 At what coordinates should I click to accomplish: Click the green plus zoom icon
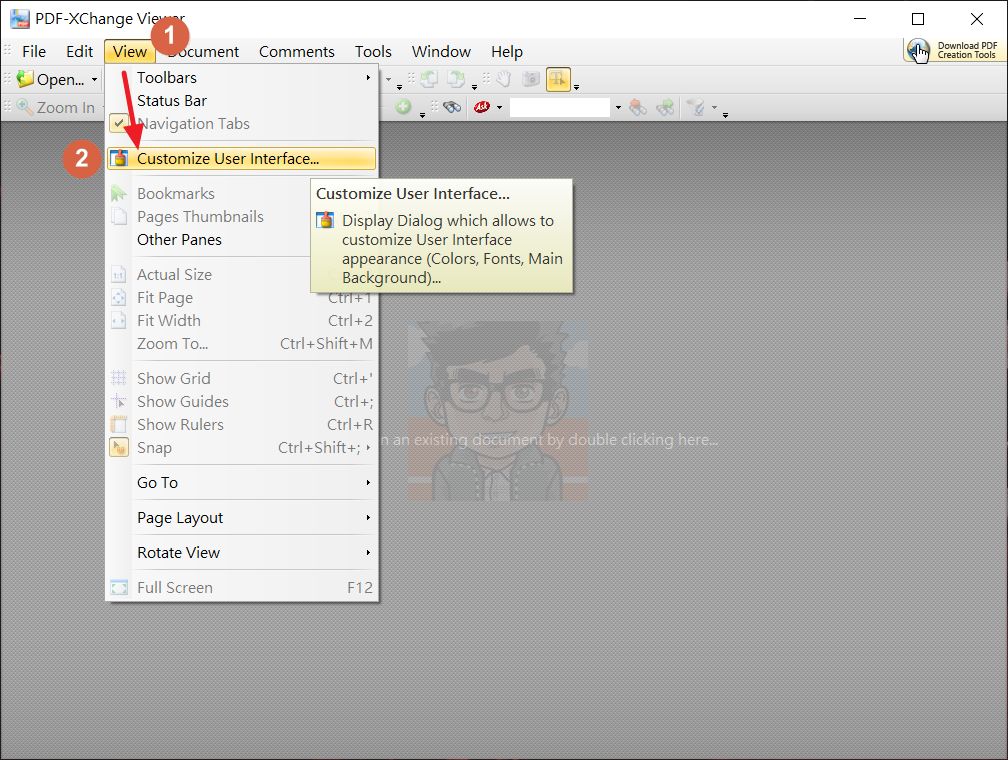point(403,107)
